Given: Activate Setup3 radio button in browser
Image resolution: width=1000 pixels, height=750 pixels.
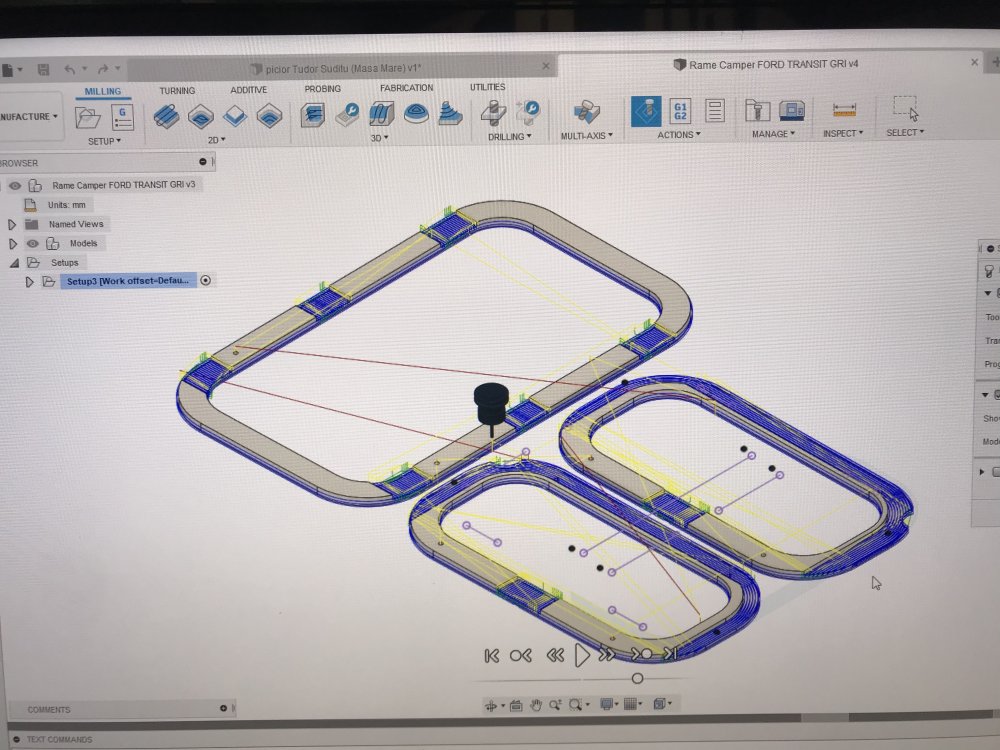Looking at the screenshot, I should (206, 281).
